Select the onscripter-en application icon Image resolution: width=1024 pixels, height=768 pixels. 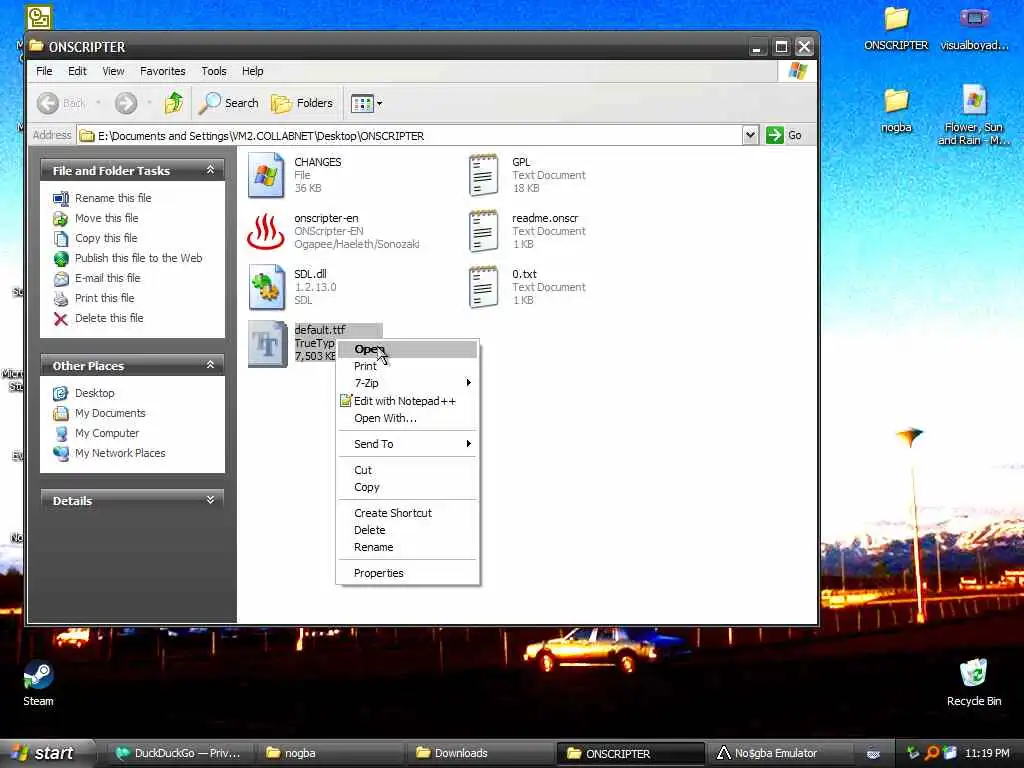click(266, 231)
